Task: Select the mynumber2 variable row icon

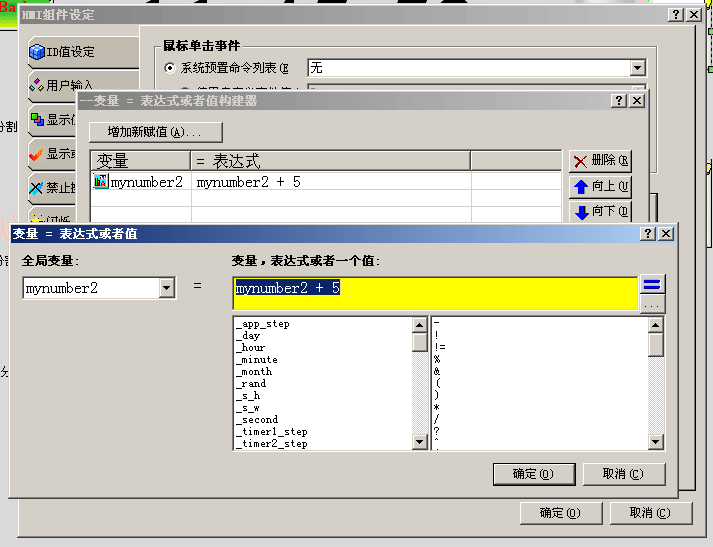Action: click(101, 182)
